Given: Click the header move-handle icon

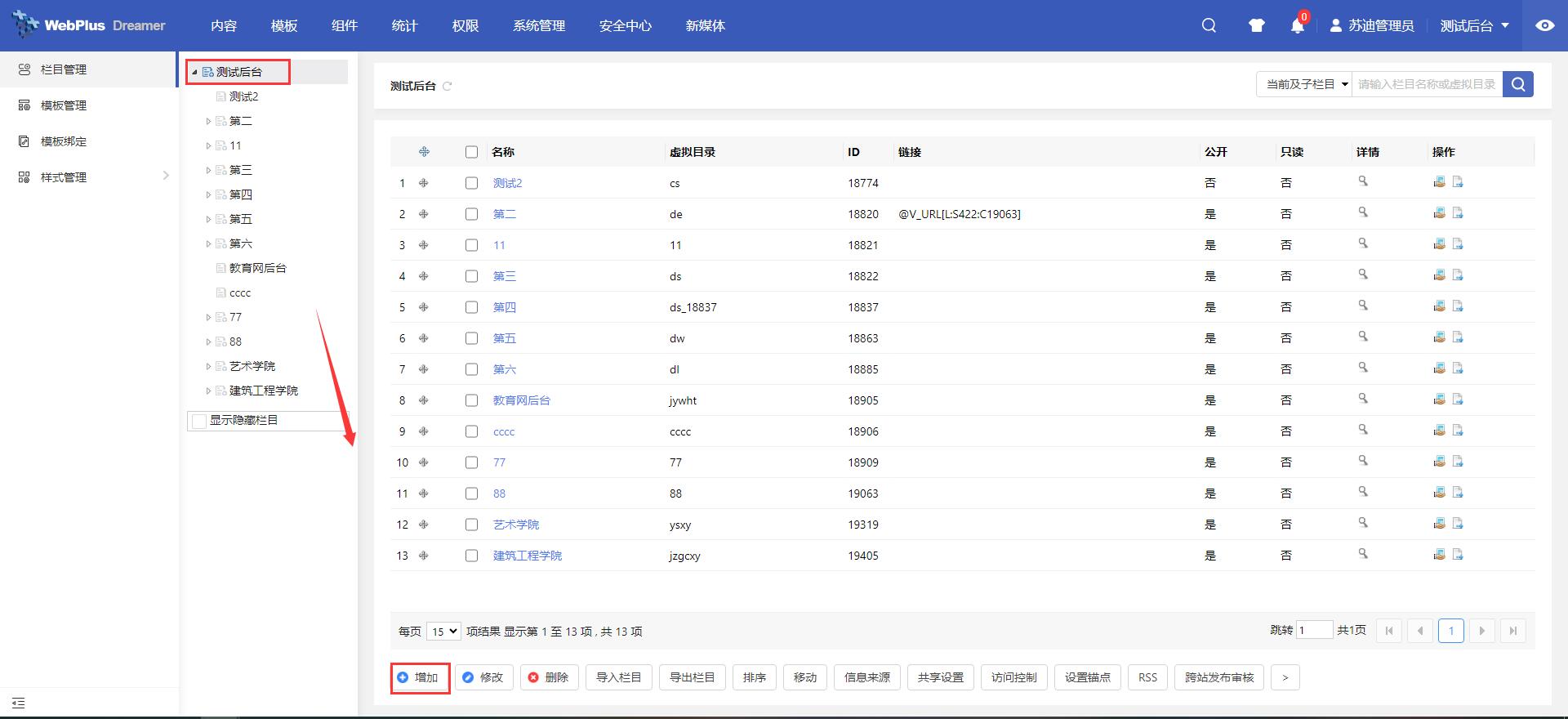Looking at the screenshot, I should click(424, 152).
